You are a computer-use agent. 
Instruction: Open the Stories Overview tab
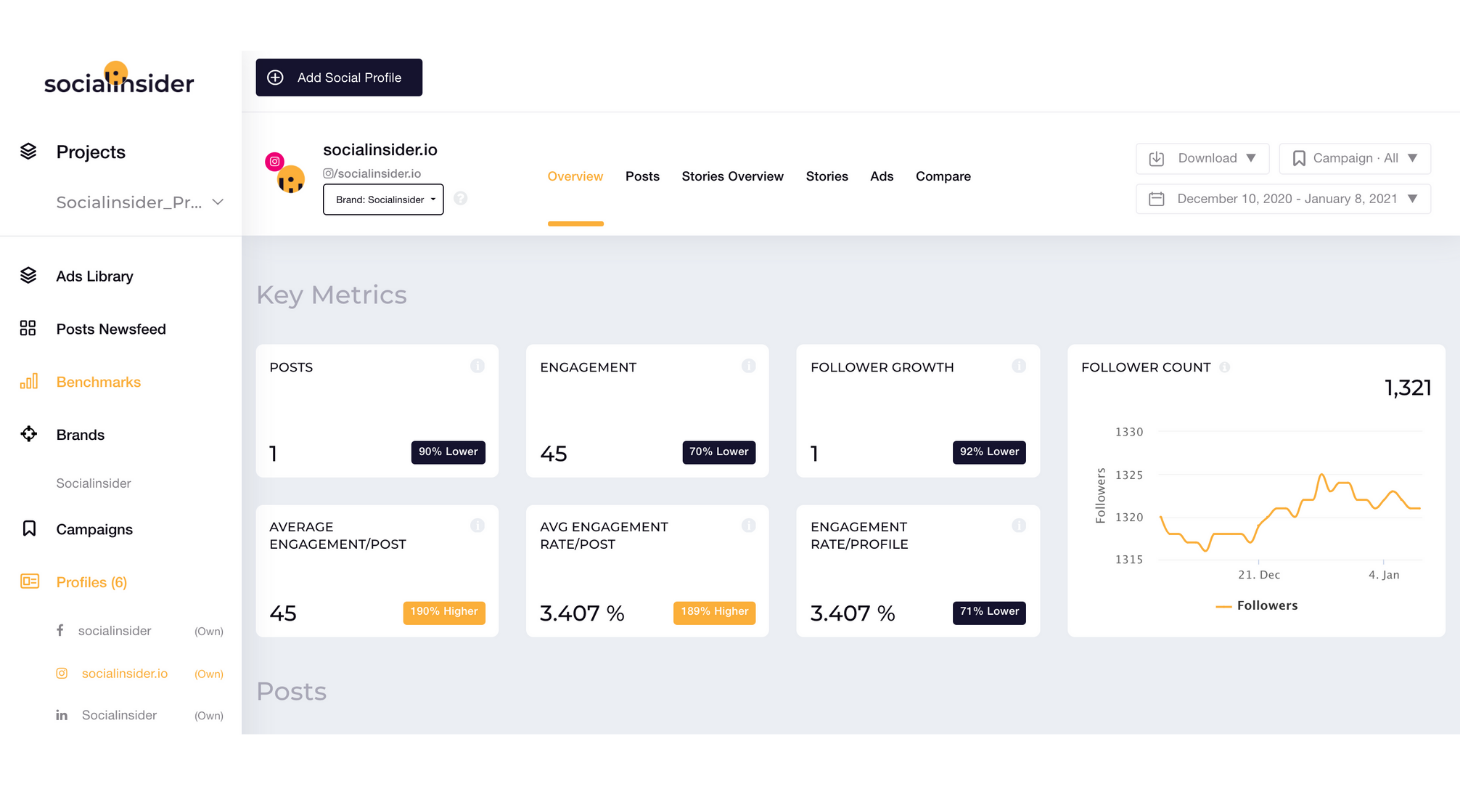tap(733, 176)
